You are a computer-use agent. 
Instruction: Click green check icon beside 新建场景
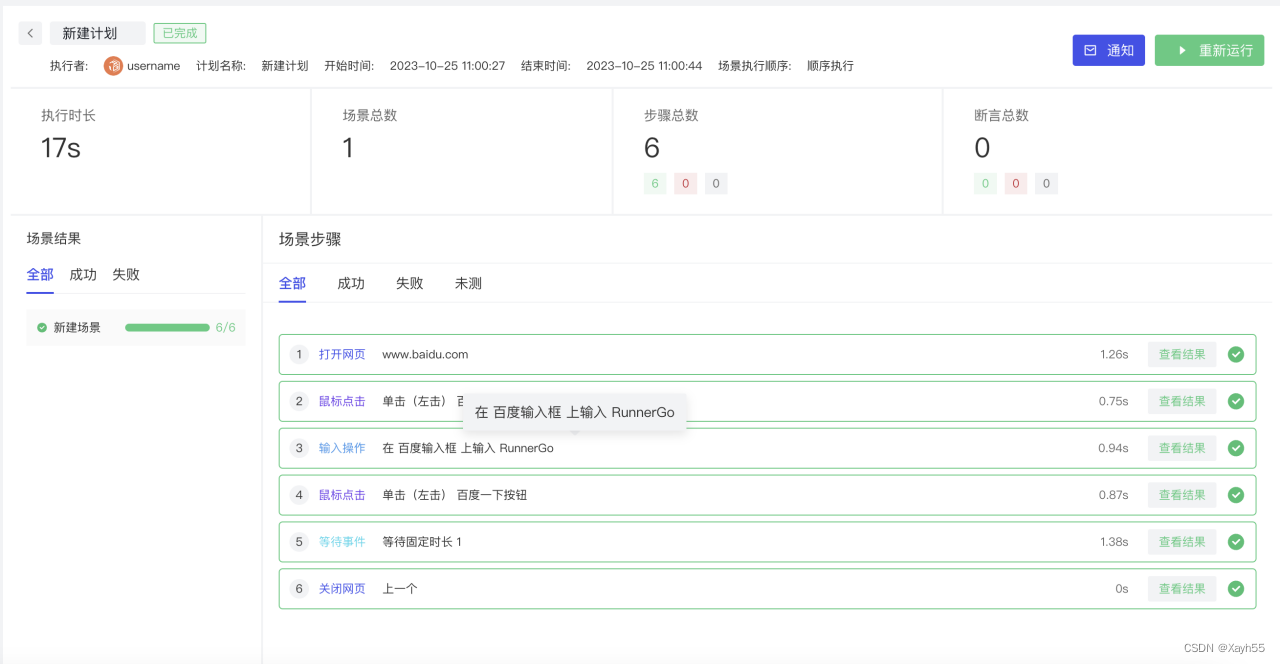[41, 327]
